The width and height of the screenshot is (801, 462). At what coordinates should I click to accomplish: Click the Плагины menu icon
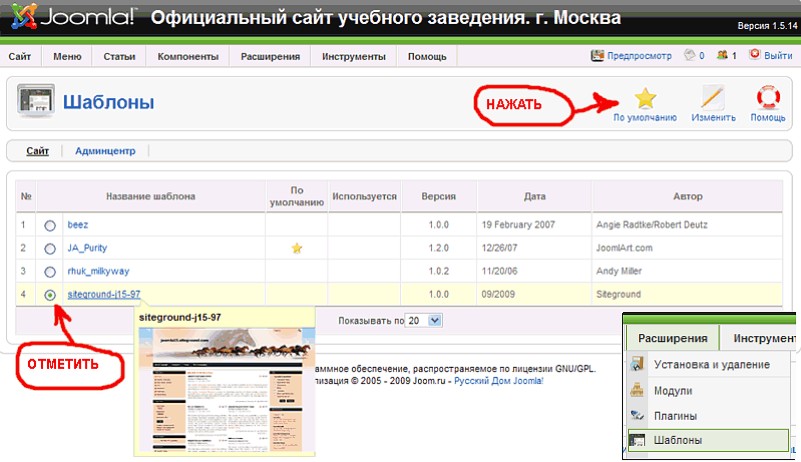pyautogui.click(x=637, y=415)
